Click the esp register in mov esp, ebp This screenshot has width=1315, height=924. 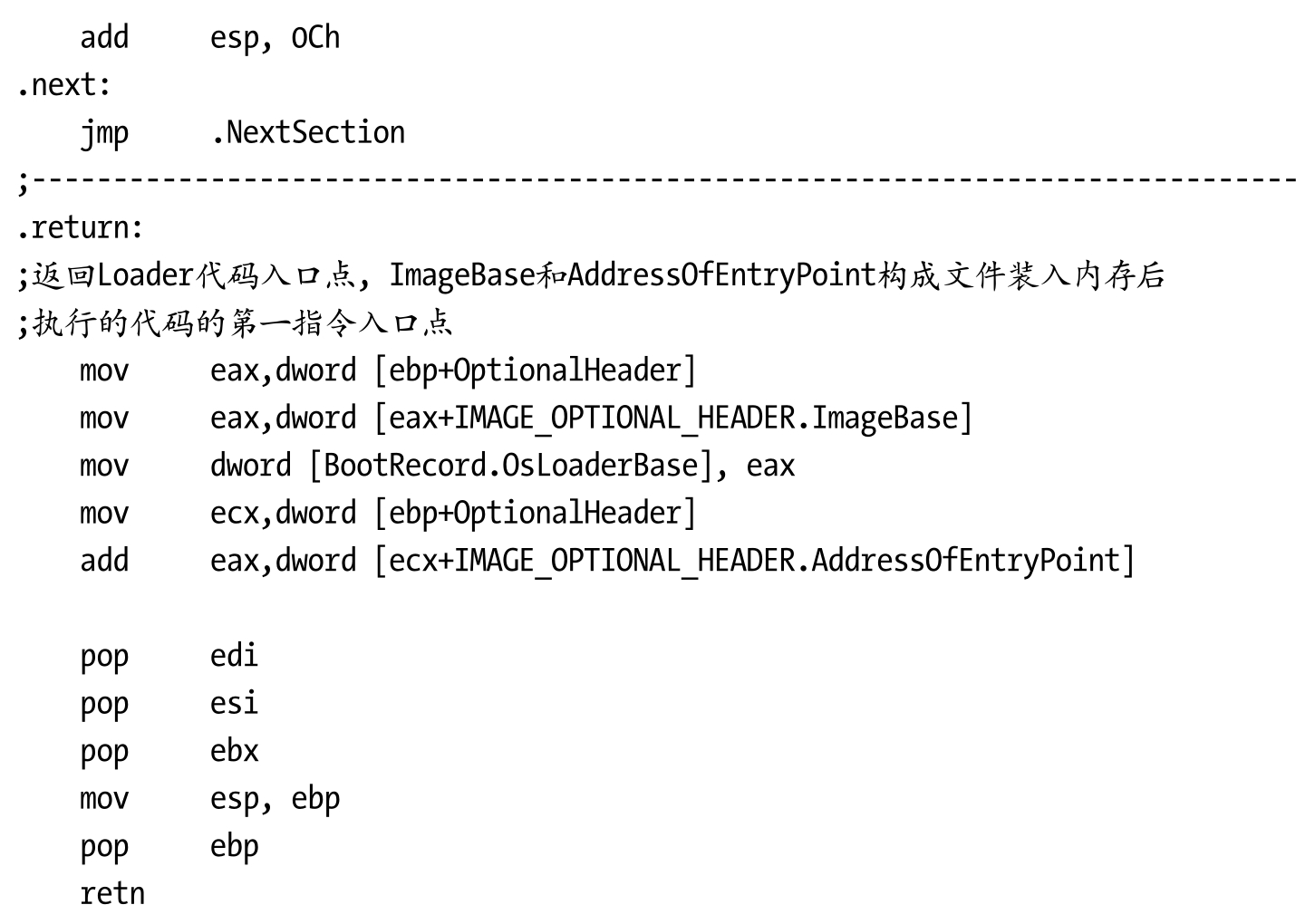pyautogui.click(x=235, y=799)
